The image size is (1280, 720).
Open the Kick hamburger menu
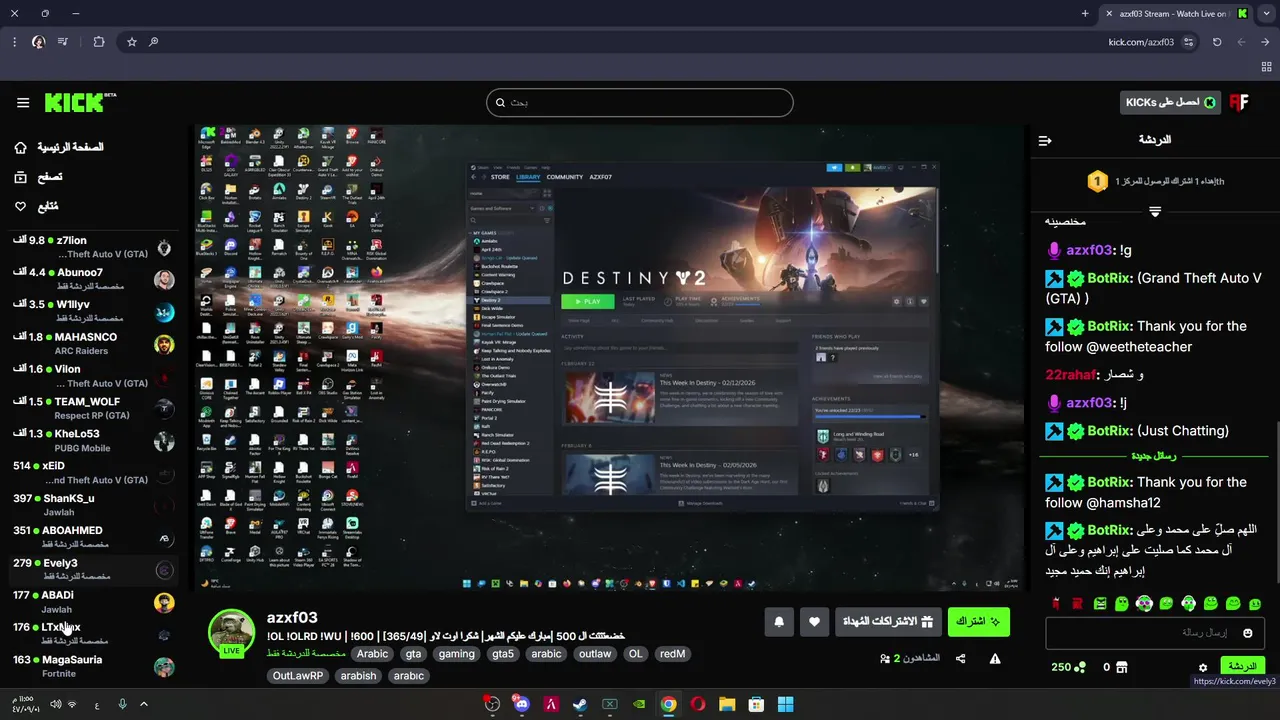click(23, 102)
